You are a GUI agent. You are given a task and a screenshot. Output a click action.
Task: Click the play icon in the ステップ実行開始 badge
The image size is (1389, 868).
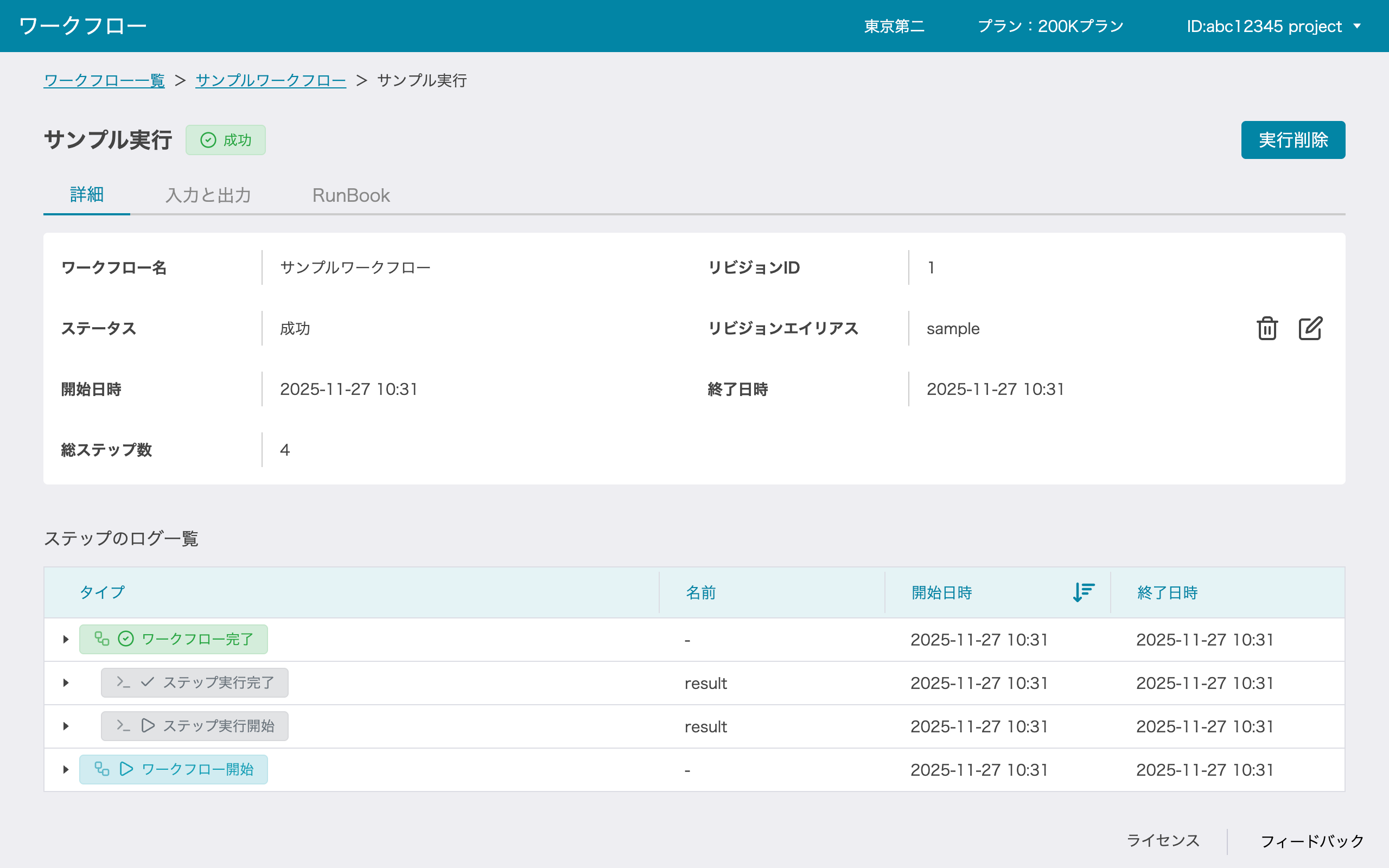pyautogui.click(x=148, y=726)
